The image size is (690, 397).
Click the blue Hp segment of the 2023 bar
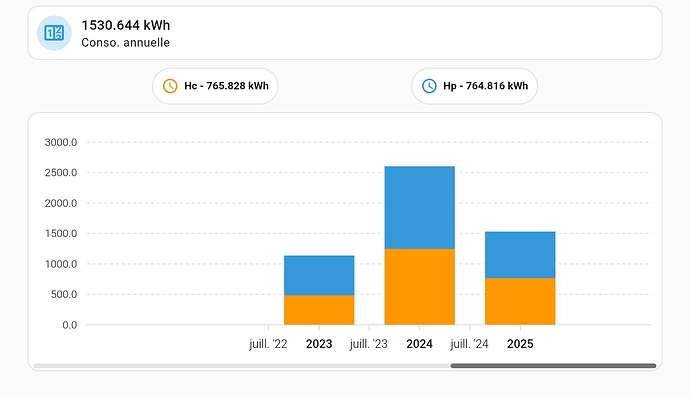tap(319, 275)
